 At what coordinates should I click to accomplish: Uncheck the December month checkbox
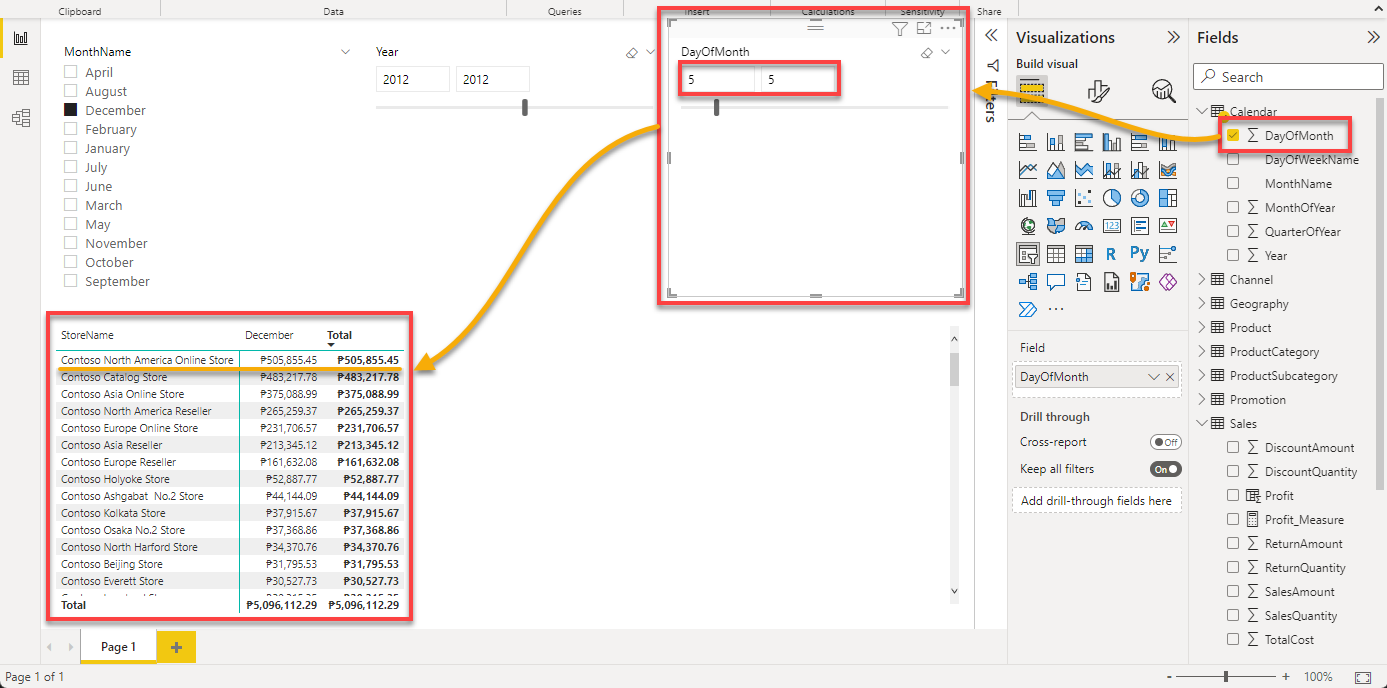click(71, 110)
